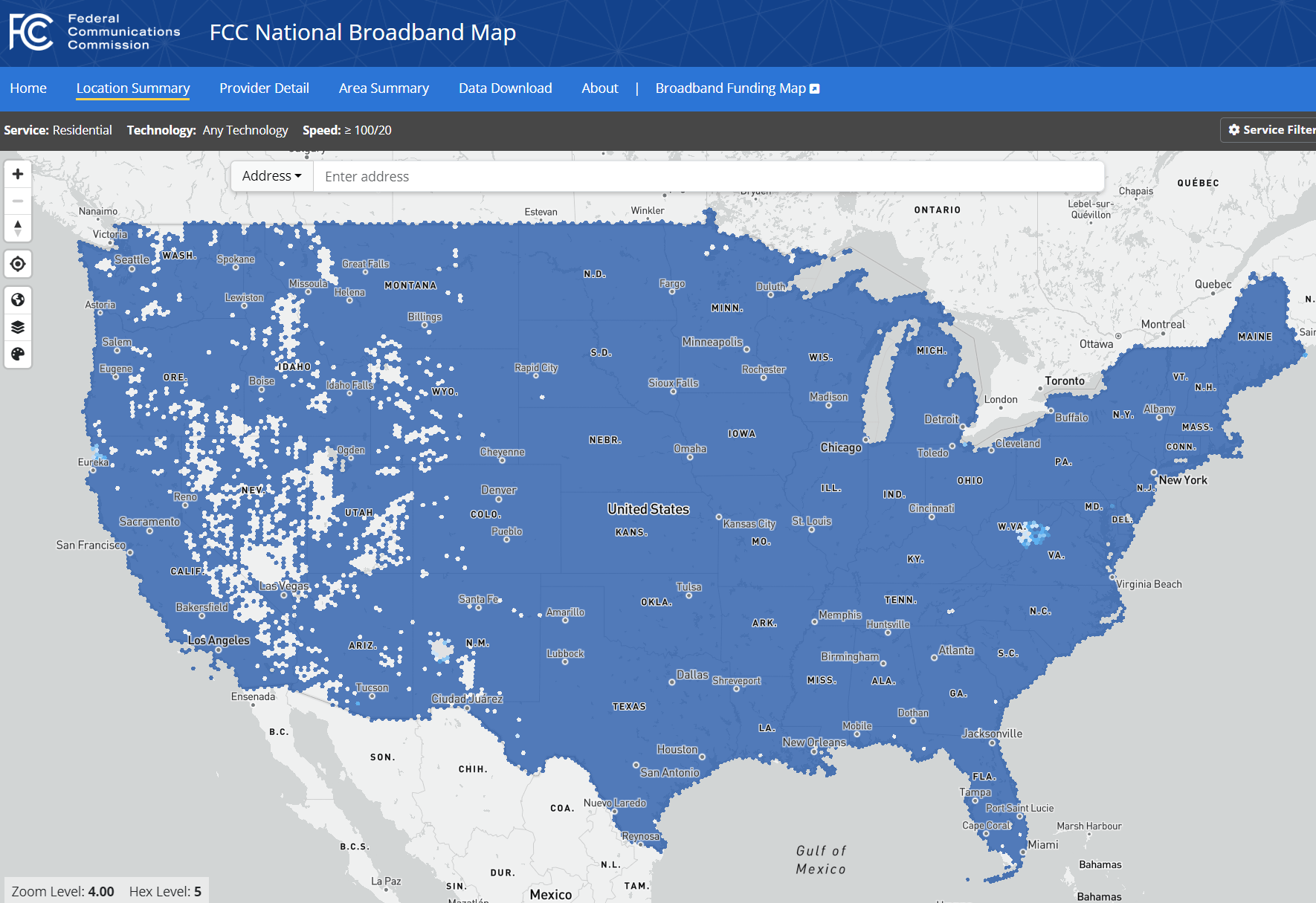This screenshot has width=1316, height=903.
Task: Click the 'Tampa' label on the map
Action: pyautogui.click(x=975, y=792)
